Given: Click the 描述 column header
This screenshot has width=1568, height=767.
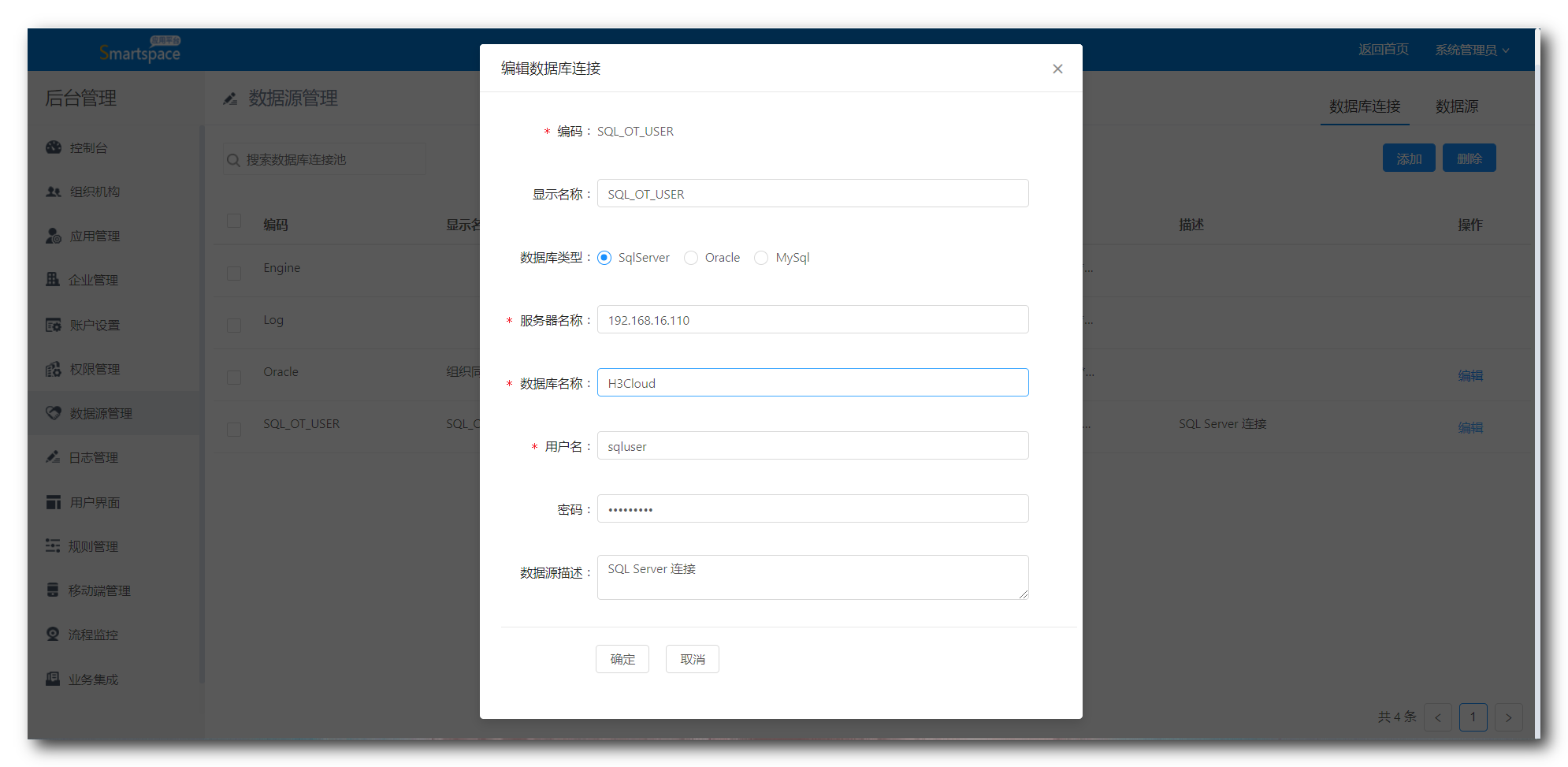Looking at the screenshot, I should point(1191,225).
